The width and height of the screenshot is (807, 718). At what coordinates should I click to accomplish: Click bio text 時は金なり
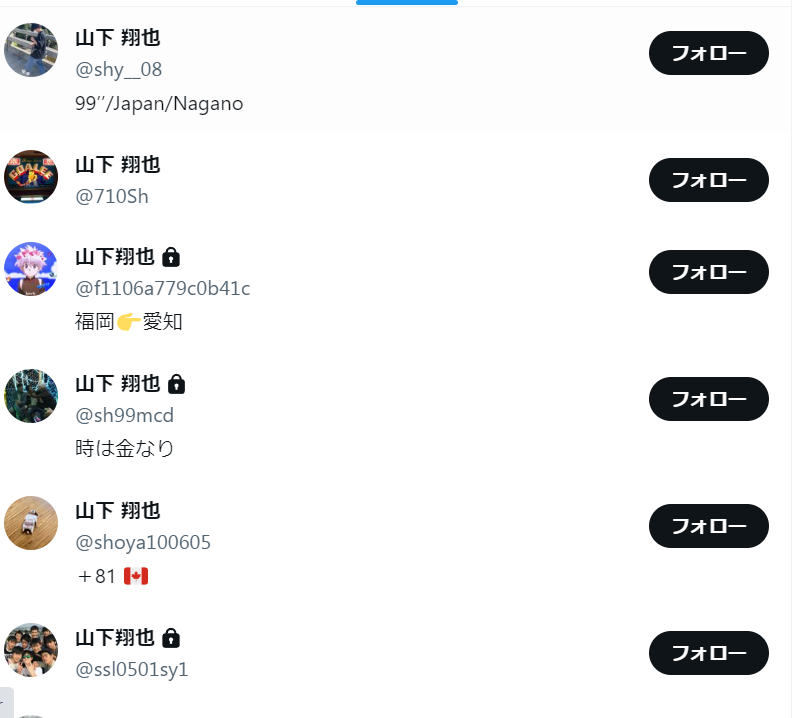click(125, 449)
